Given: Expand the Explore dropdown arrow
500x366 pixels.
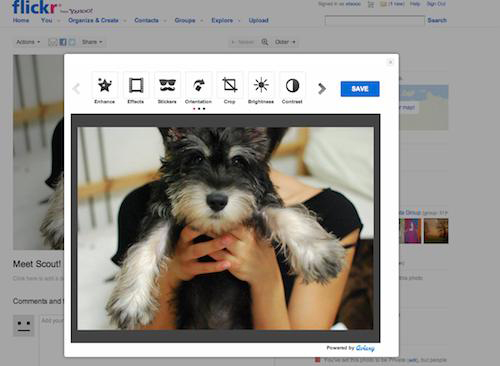Looking at the screenshot, I should (239, 21).
